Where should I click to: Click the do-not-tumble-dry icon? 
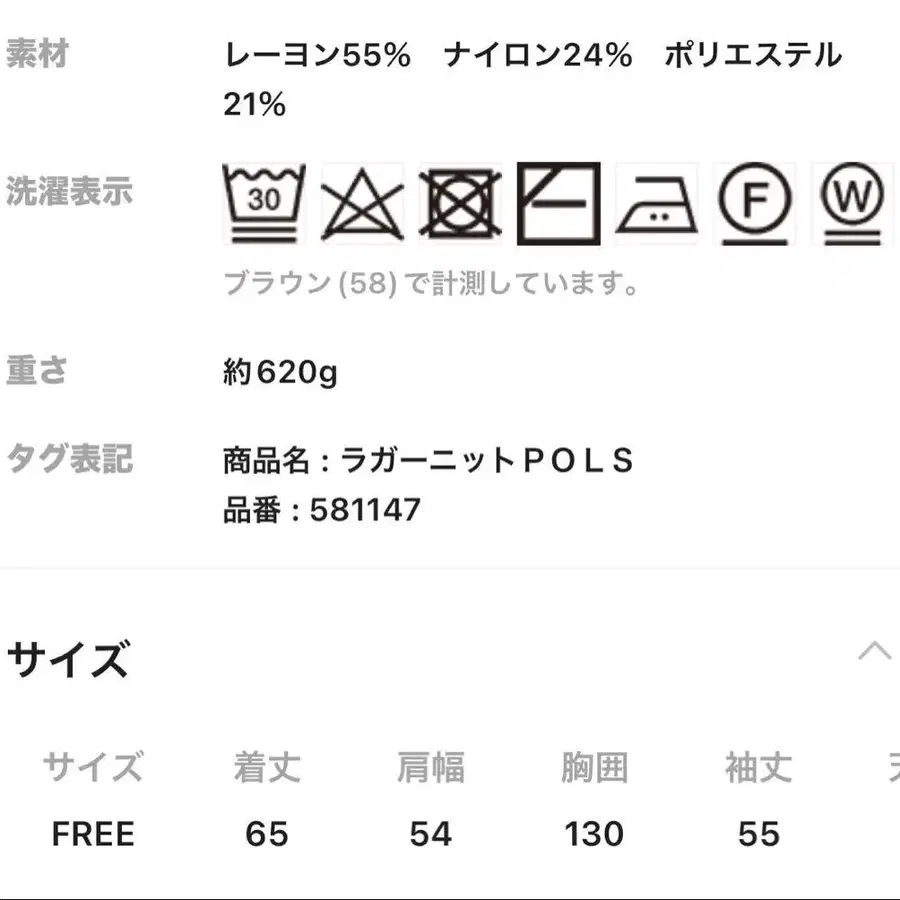click(x=460, y=205)
